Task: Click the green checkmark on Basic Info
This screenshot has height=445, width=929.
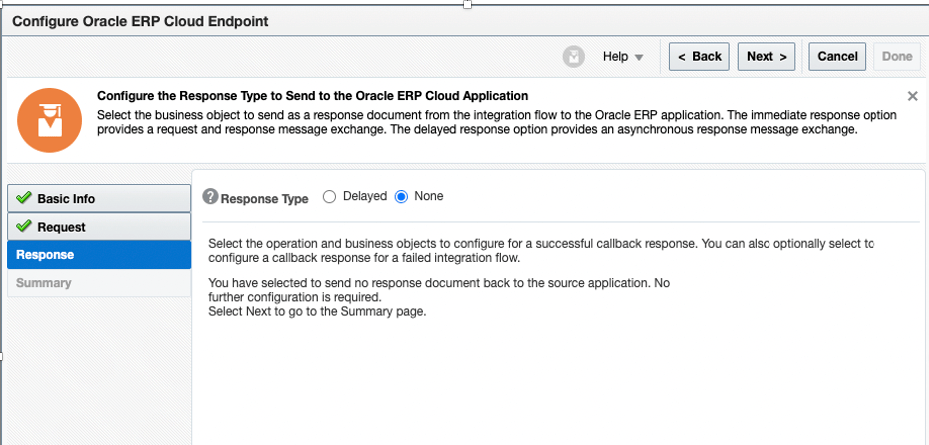Action: (x=24, y=199)
